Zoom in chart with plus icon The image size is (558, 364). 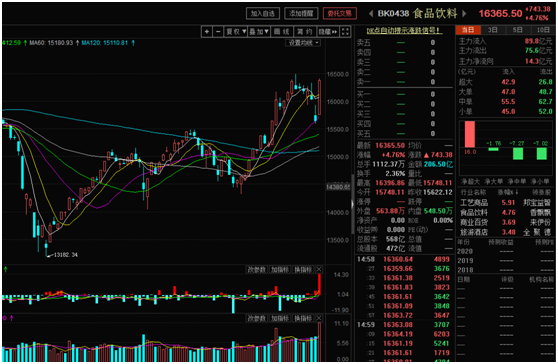click(207, 32)
